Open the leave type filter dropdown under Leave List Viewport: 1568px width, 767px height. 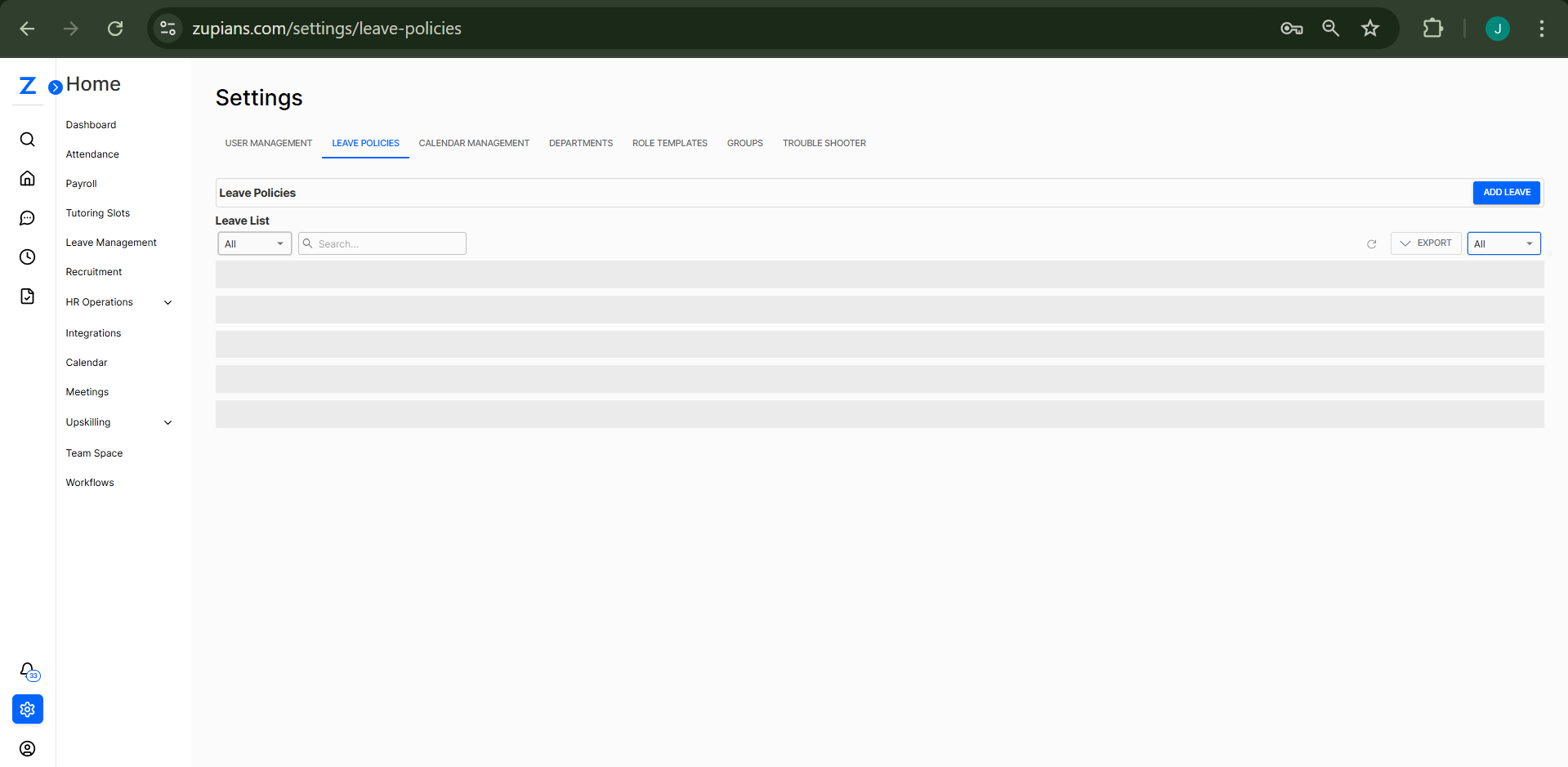[253, 243]
